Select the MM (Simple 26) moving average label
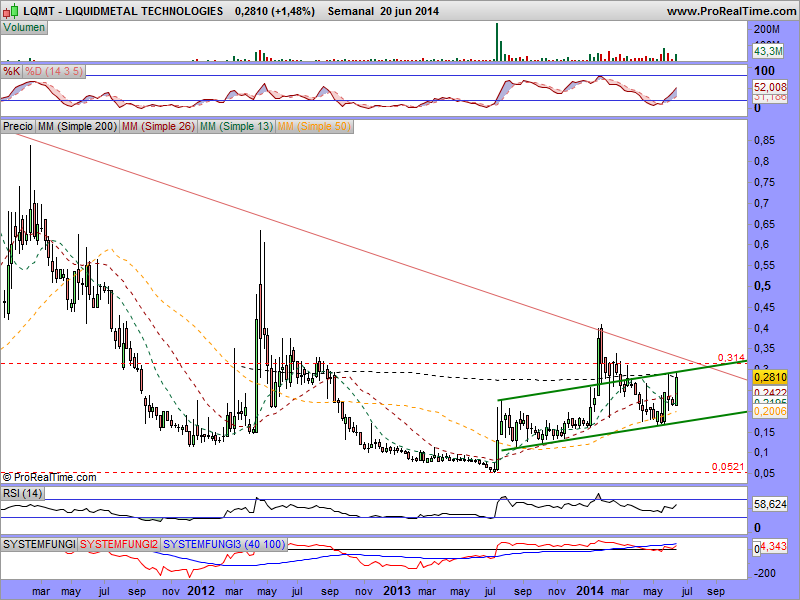 click(x=158, y=126)
